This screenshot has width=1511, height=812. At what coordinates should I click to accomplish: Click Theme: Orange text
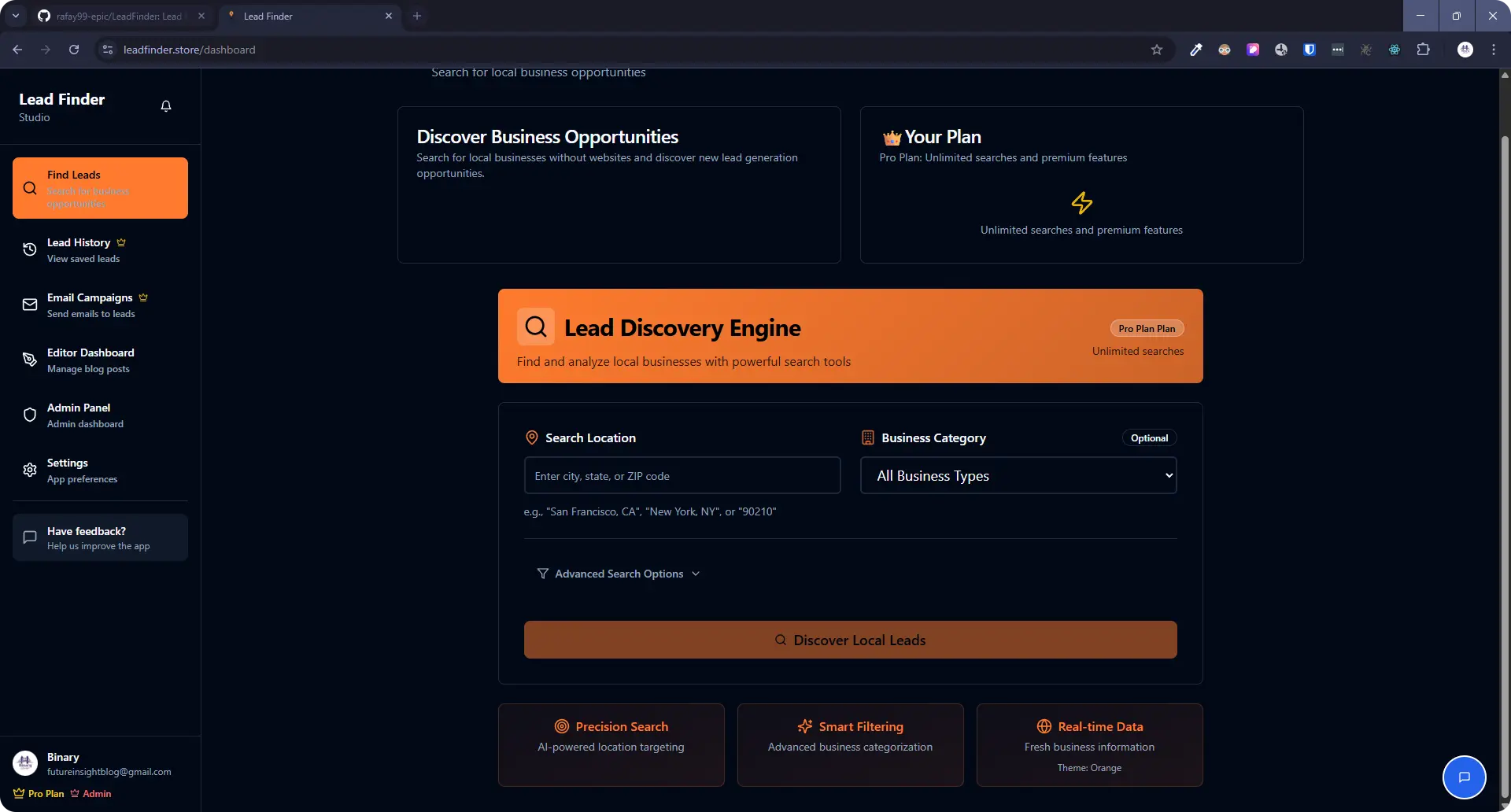(1089, 768)
